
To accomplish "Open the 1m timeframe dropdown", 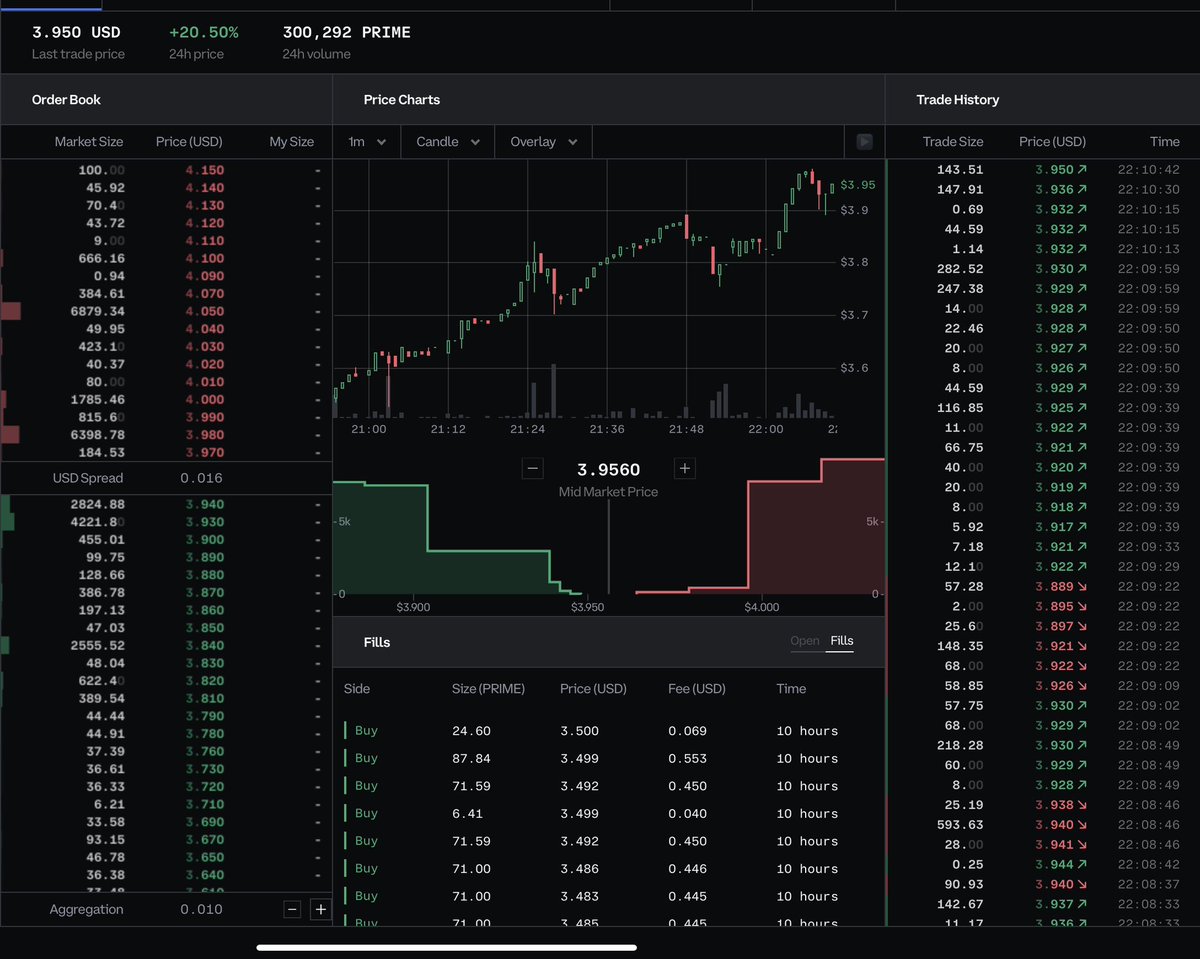I will tap(367, 142).
